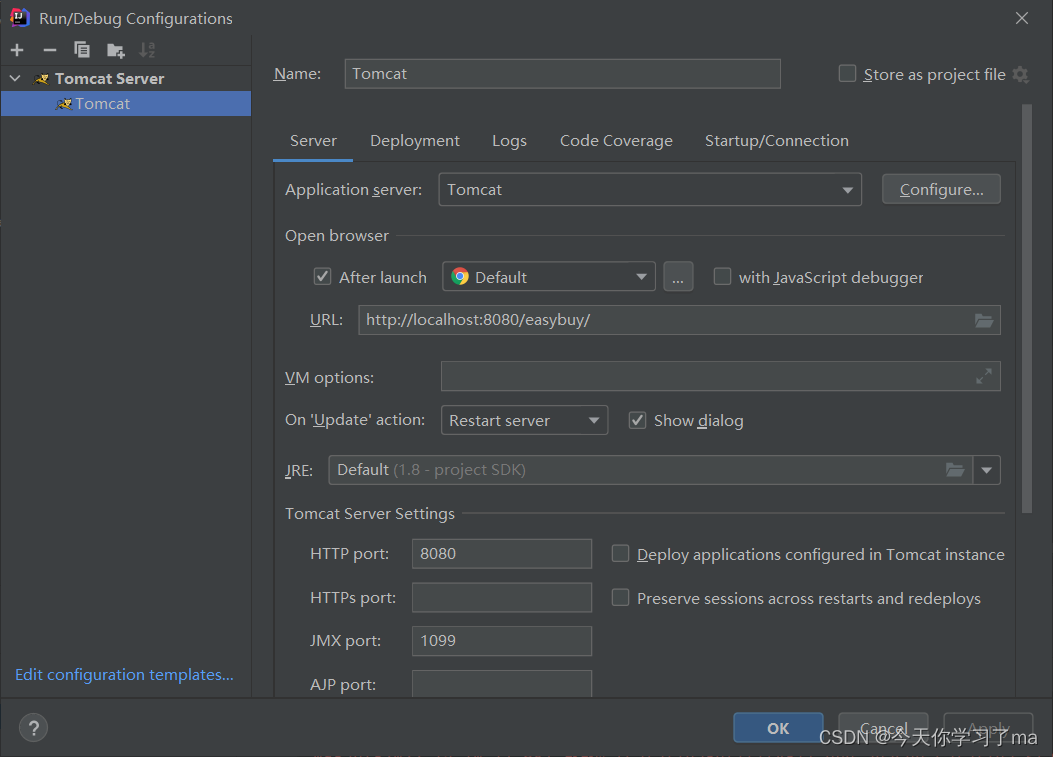Image resolution: width=1053 pixels, height=757 pixels.
Task: Open the Code Coverage tab
Action: [x=615, y=140]
